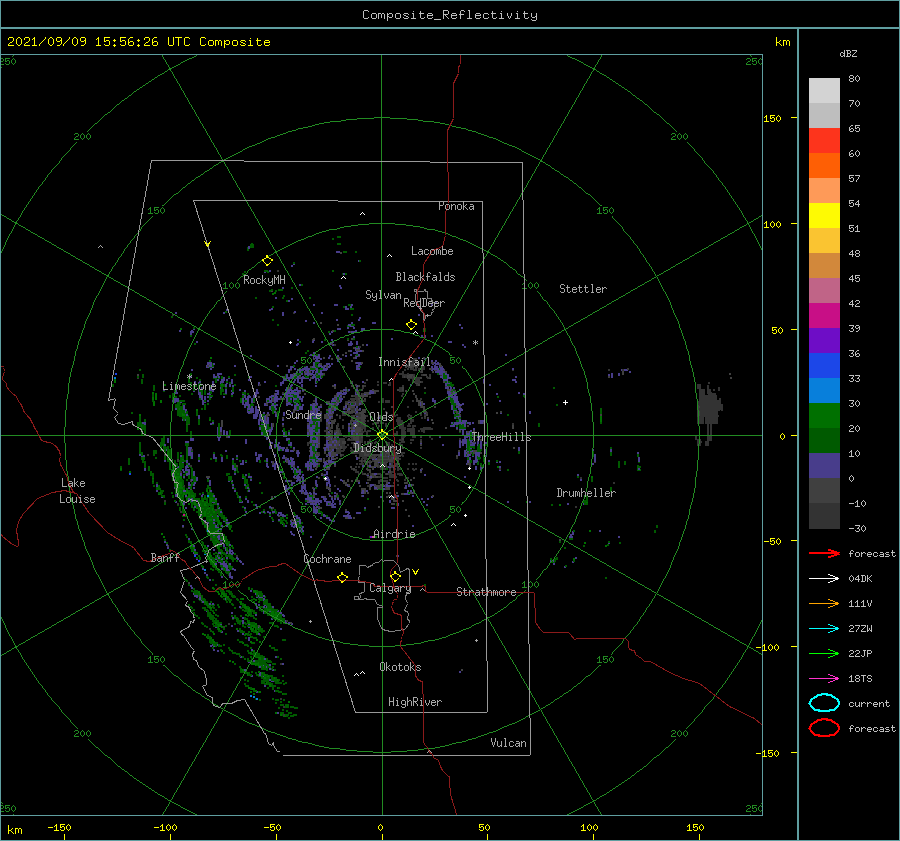Select the Ponoka label on map

456,206
